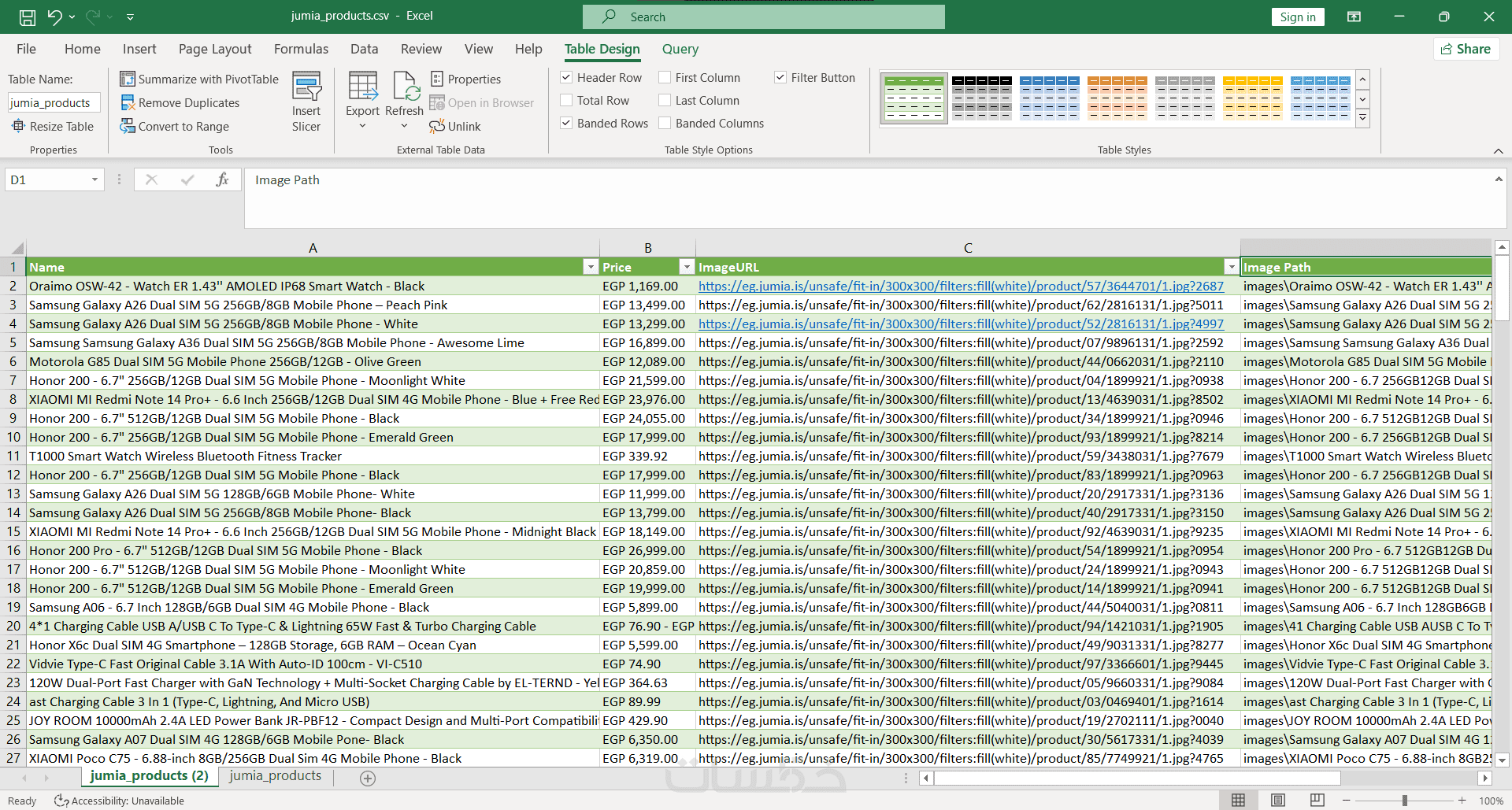Collapse the ribbon with chevron

coord(1498,150)
